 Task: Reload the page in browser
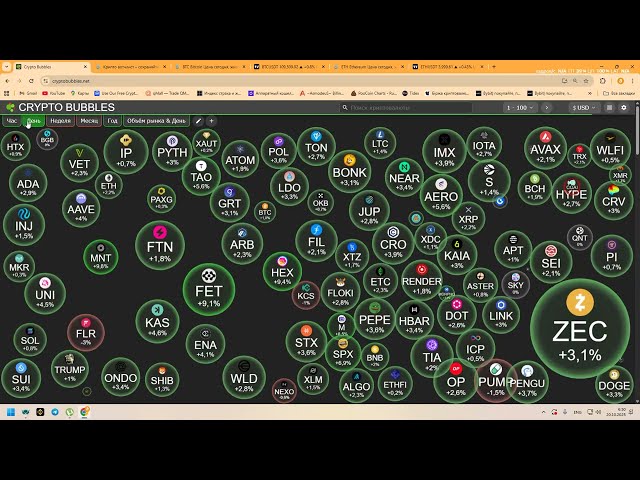coord(31,81)
